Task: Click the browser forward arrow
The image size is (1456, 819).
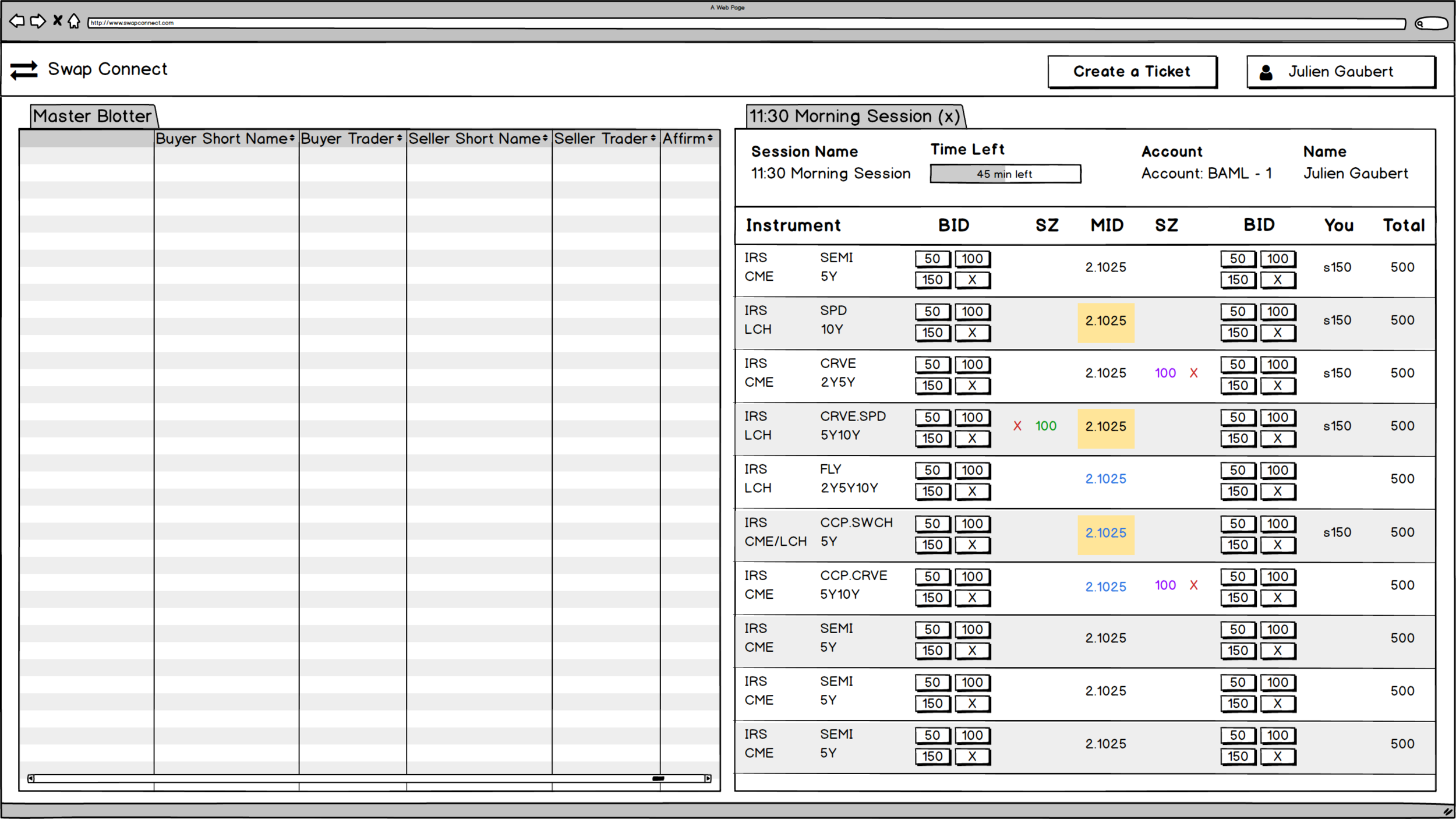Action: click(38, 22)
